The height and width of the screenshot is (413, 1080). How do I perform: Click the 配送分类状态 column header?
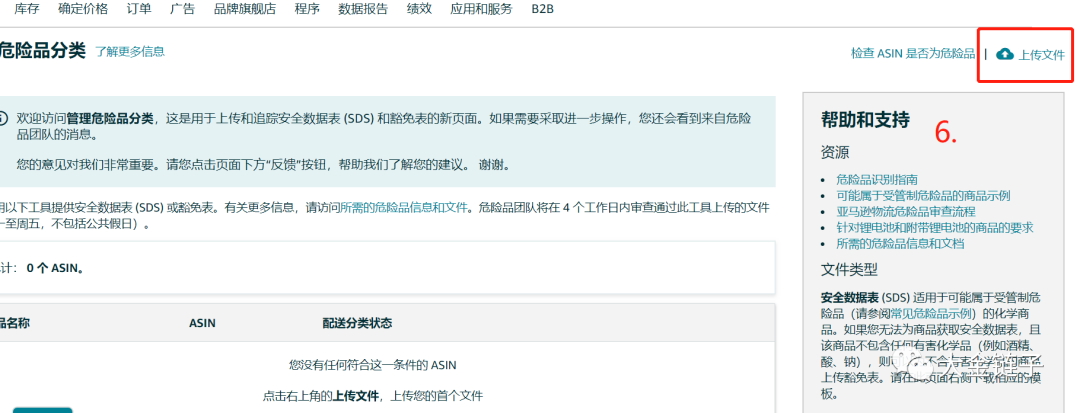point(357,324)
